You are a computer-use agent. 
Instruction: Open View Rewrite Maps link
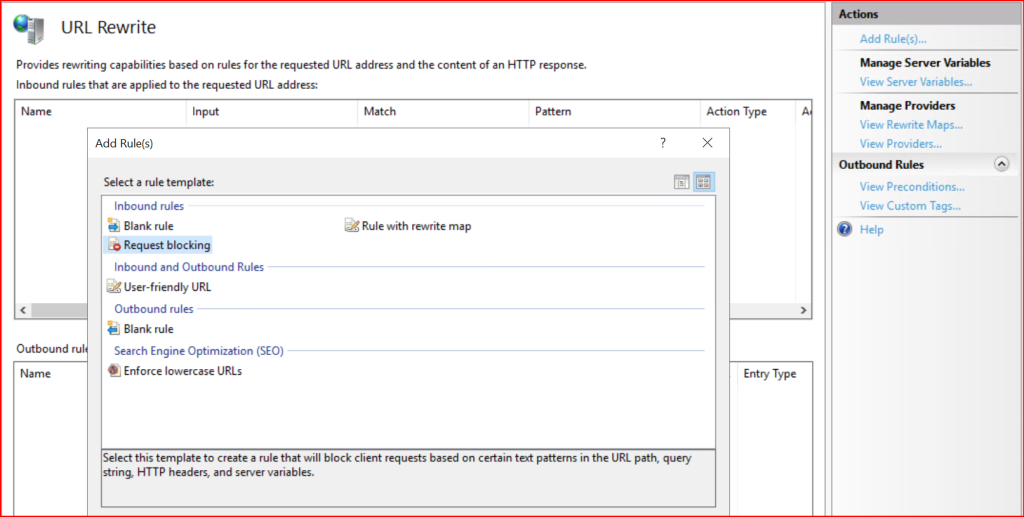click(911, 125)
